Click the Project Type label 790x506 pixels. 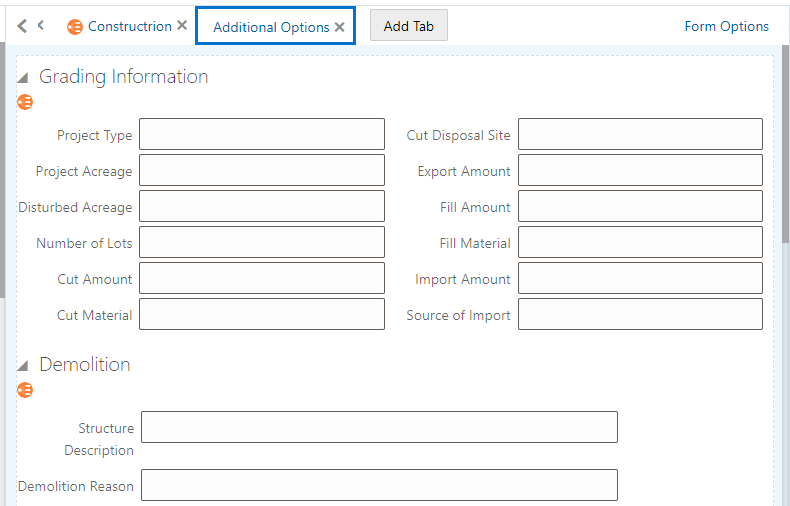95,135
